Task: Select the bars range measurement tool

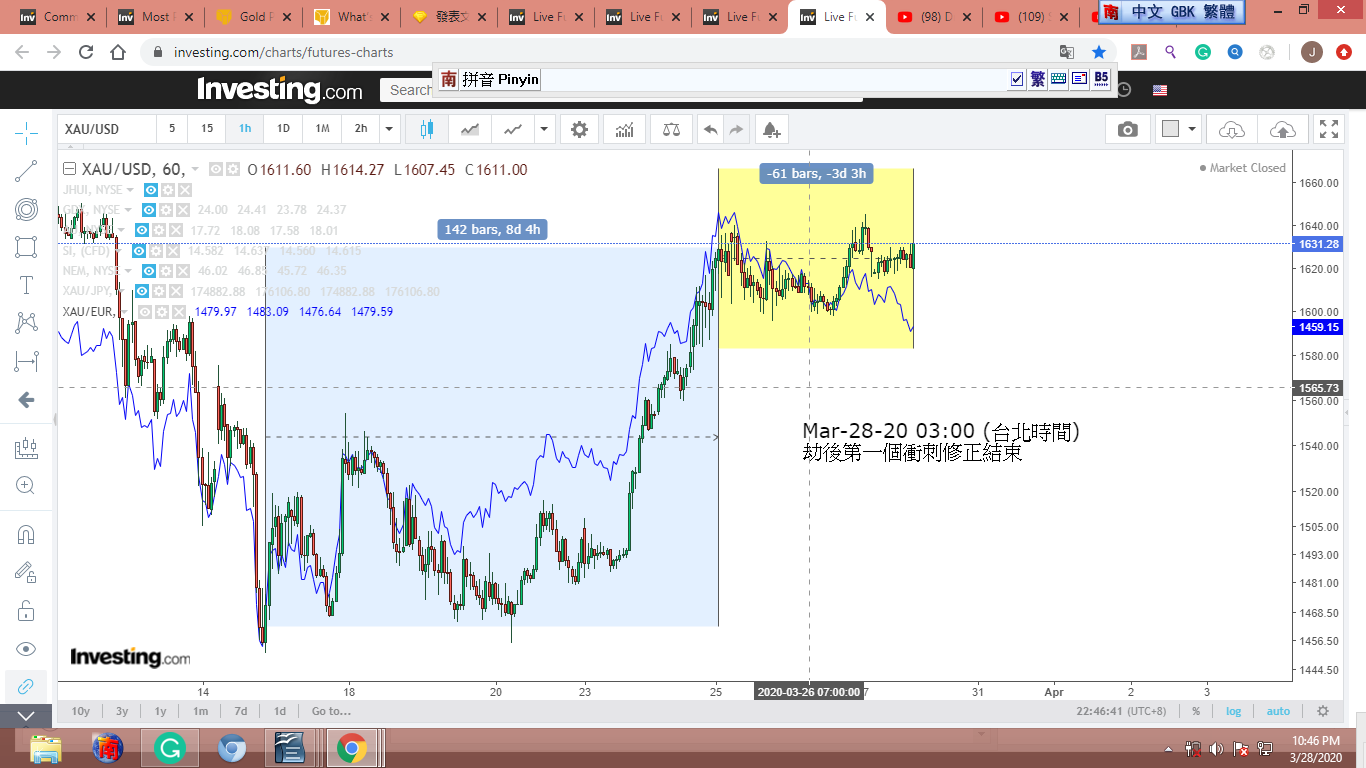Action: pos(27,361)
